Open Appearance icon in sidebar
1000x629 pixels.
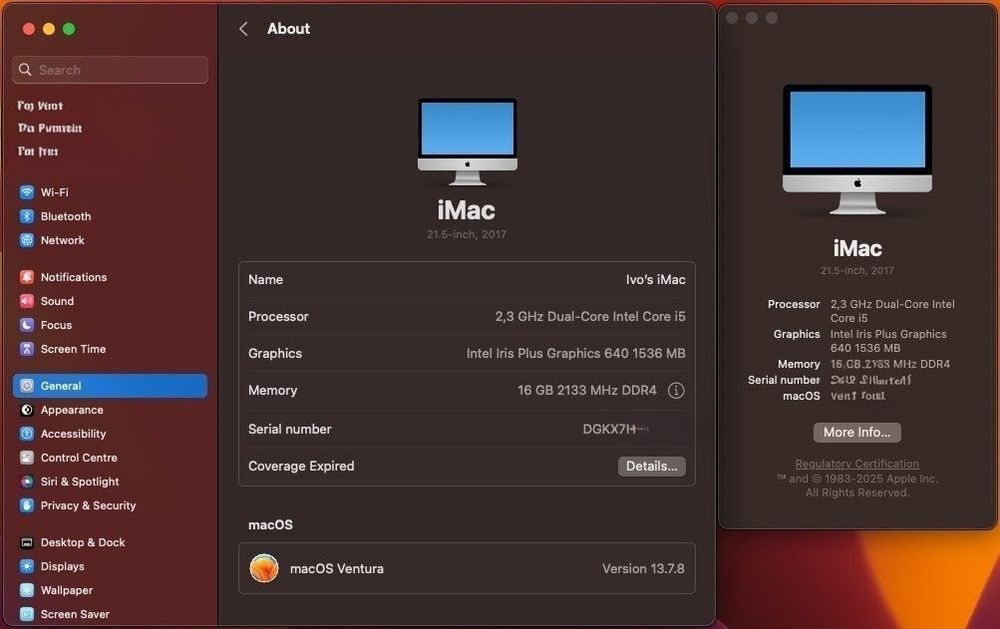[27, 410]
